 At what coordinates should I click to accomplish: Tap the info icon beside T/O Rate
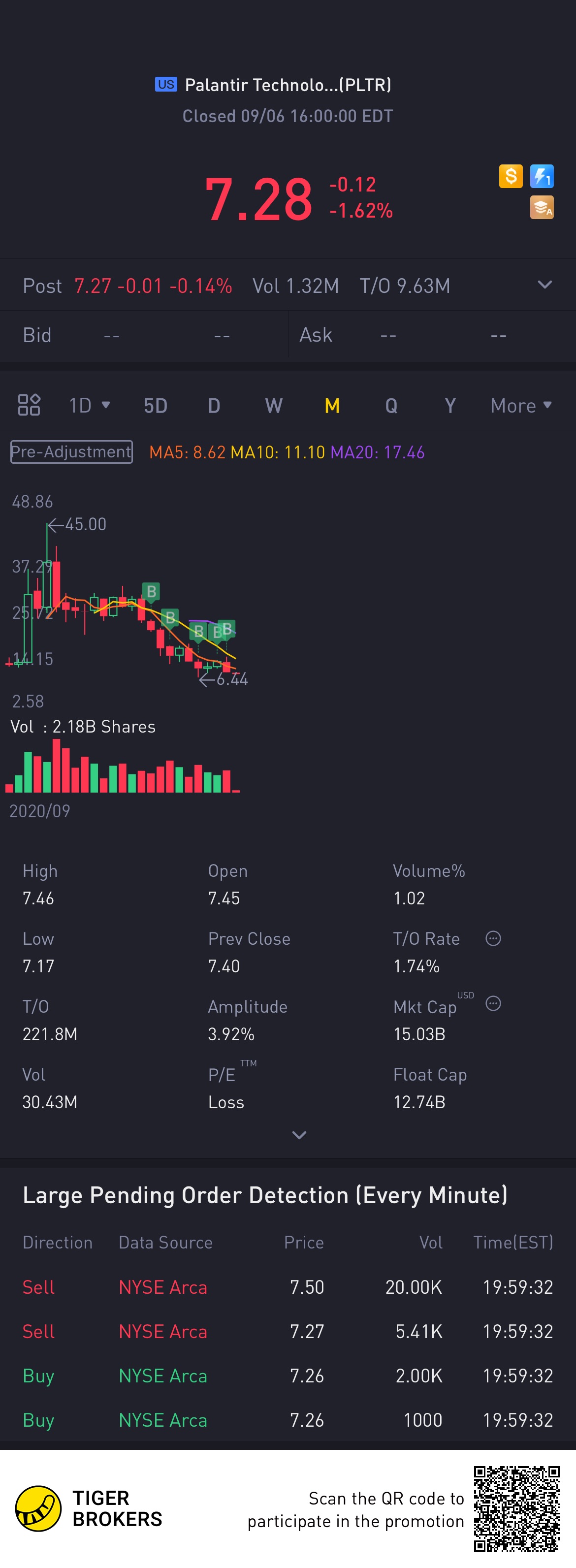pyautogui.click(x=493, y=939)
